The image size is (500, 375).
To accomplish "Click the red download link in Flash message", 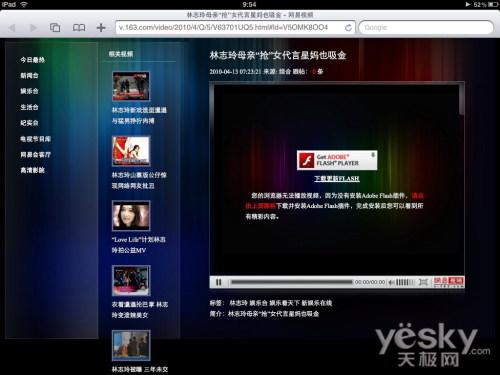I will tap(261, 206).
